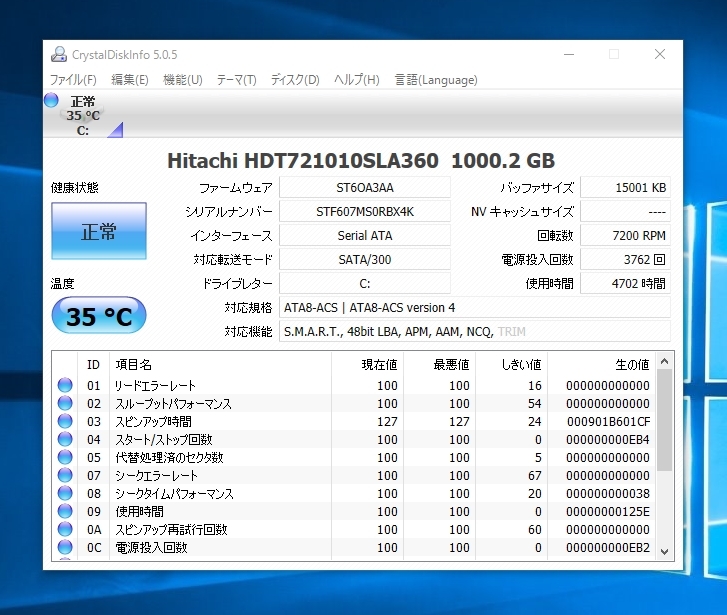Click the serial number field STF607MS0RBX4K
Viewport: 727px width, 615px height.
coord(364,212)
